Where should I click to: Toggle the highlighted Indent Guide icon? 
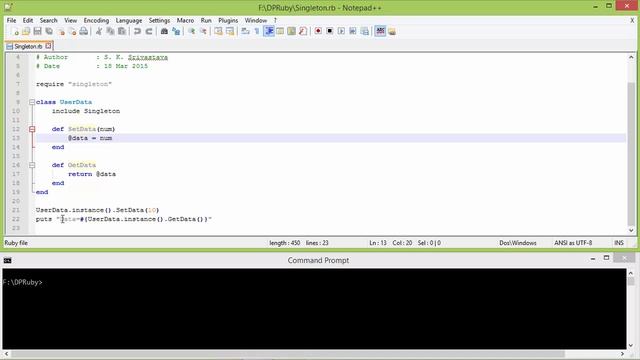pyautogui.click(x=269, y=31)
